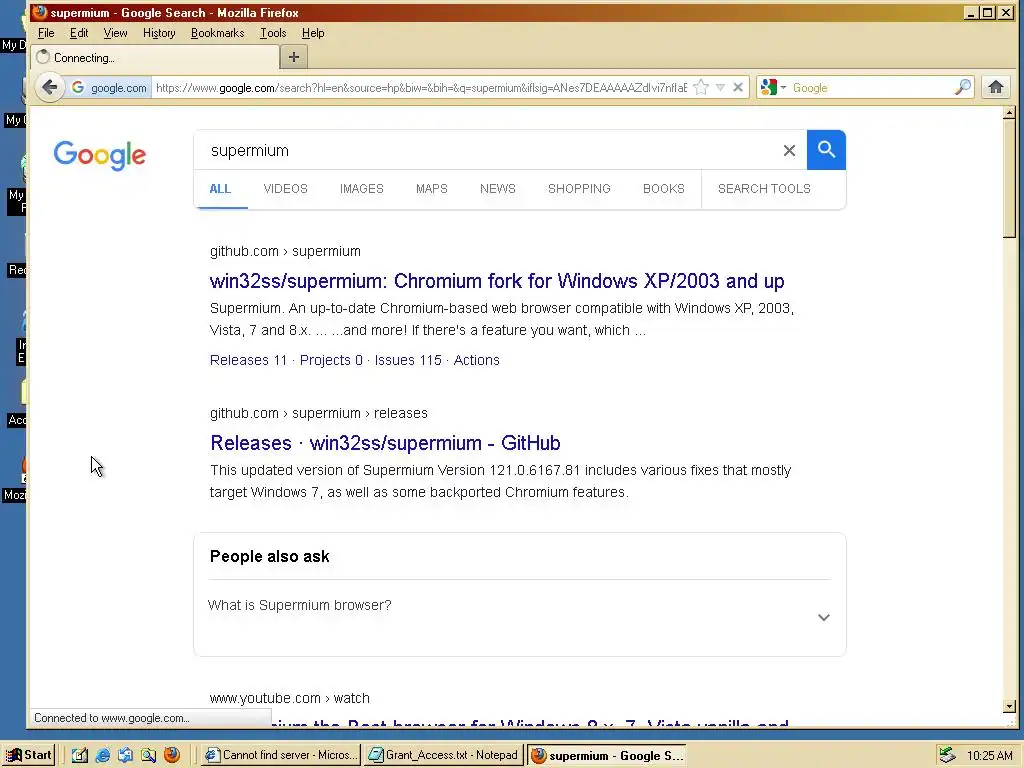Switch to the SHOPPING results tab

(x=579, y=189)
